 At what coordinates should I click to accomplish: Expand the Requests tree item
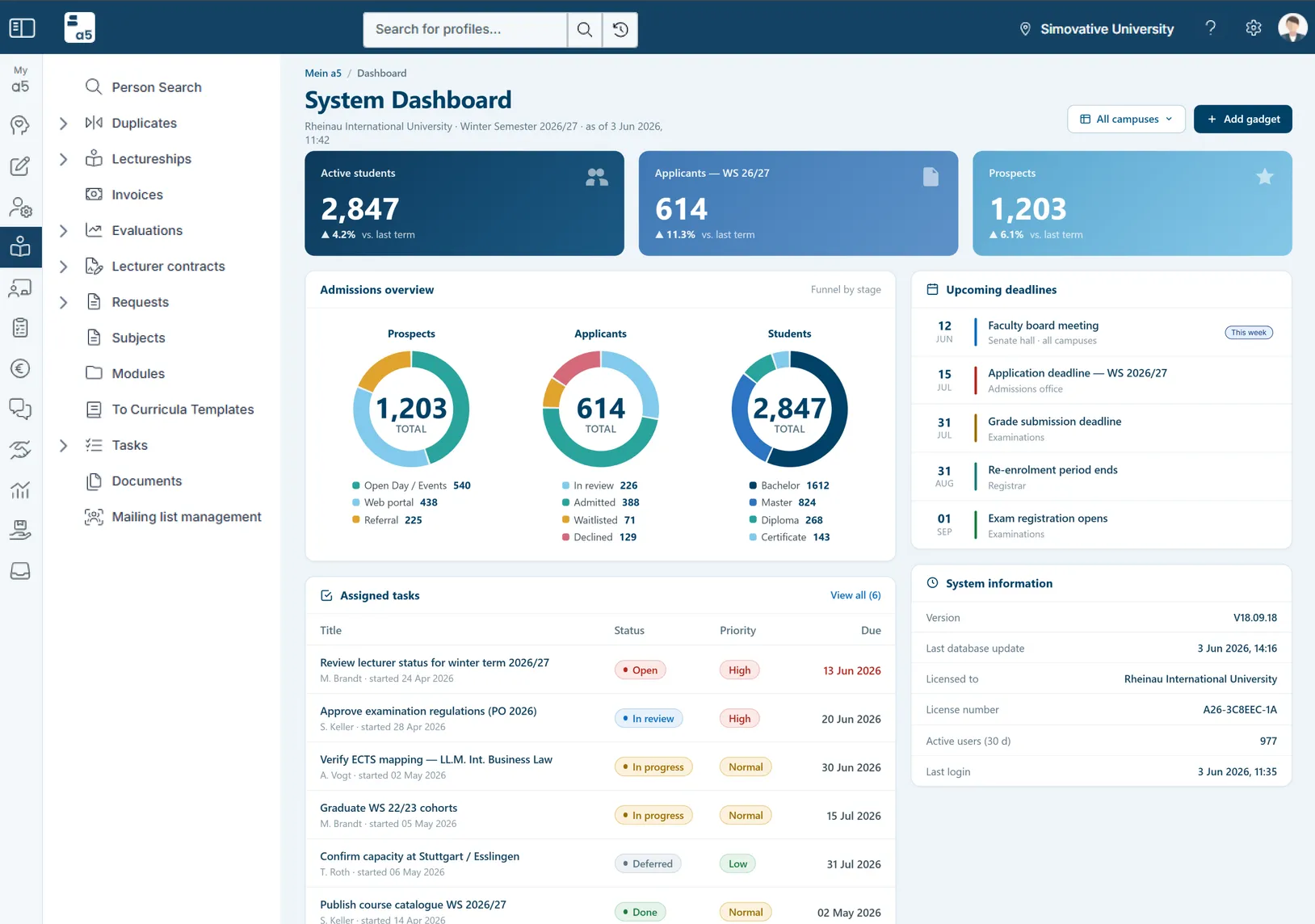click(64, 302)
